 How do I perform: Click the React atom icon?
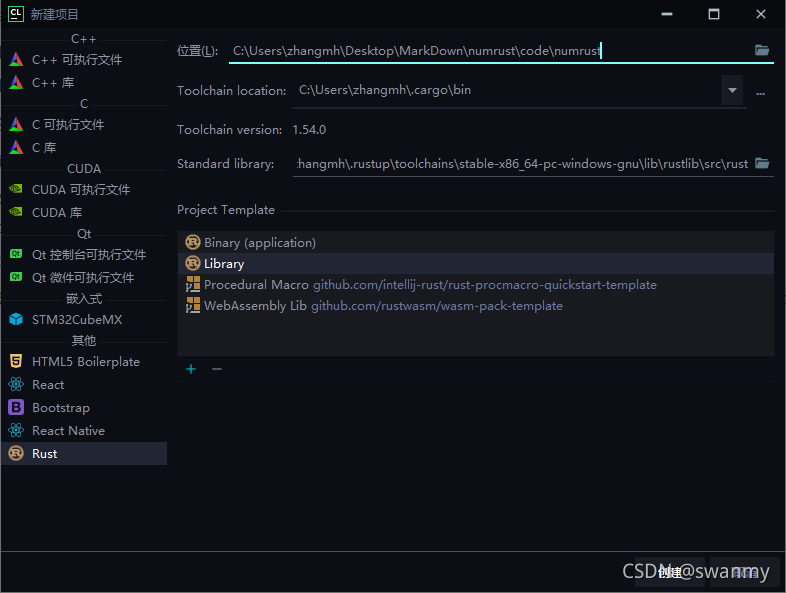click(x=16, y=384)
